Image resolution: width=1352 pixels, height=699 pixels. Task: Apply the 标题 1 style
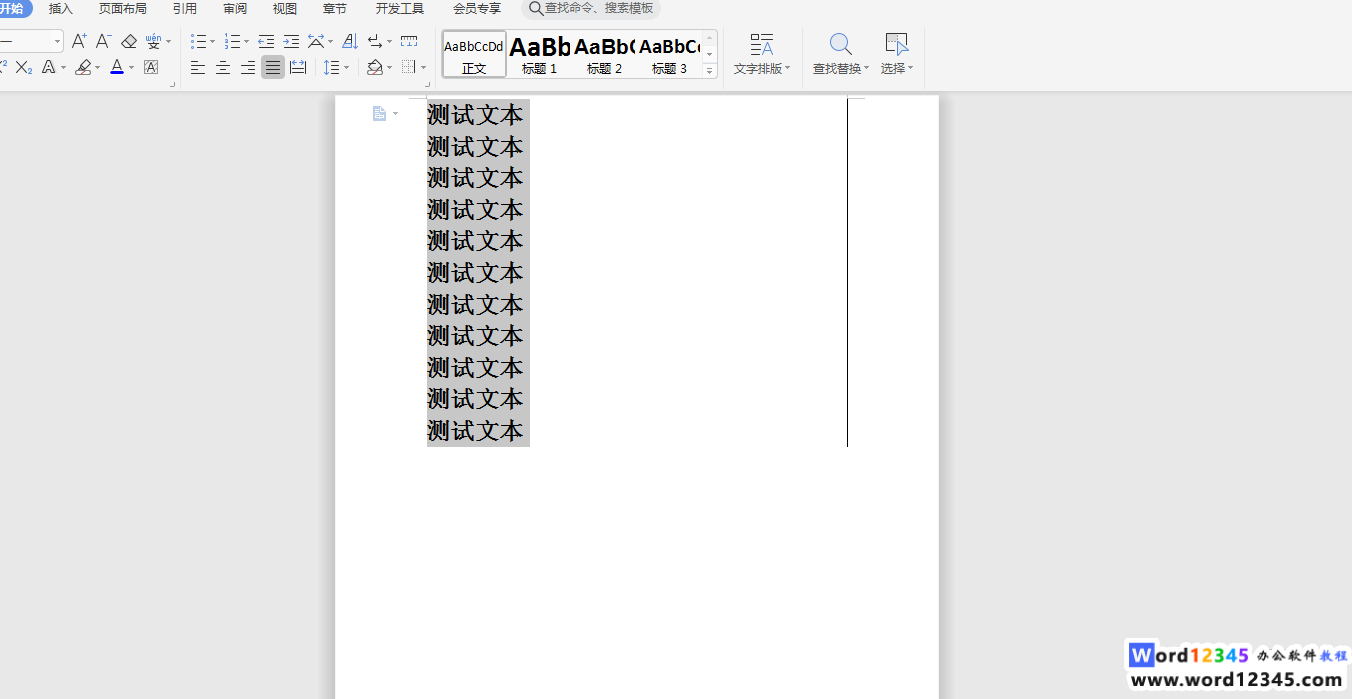[539, 54]
